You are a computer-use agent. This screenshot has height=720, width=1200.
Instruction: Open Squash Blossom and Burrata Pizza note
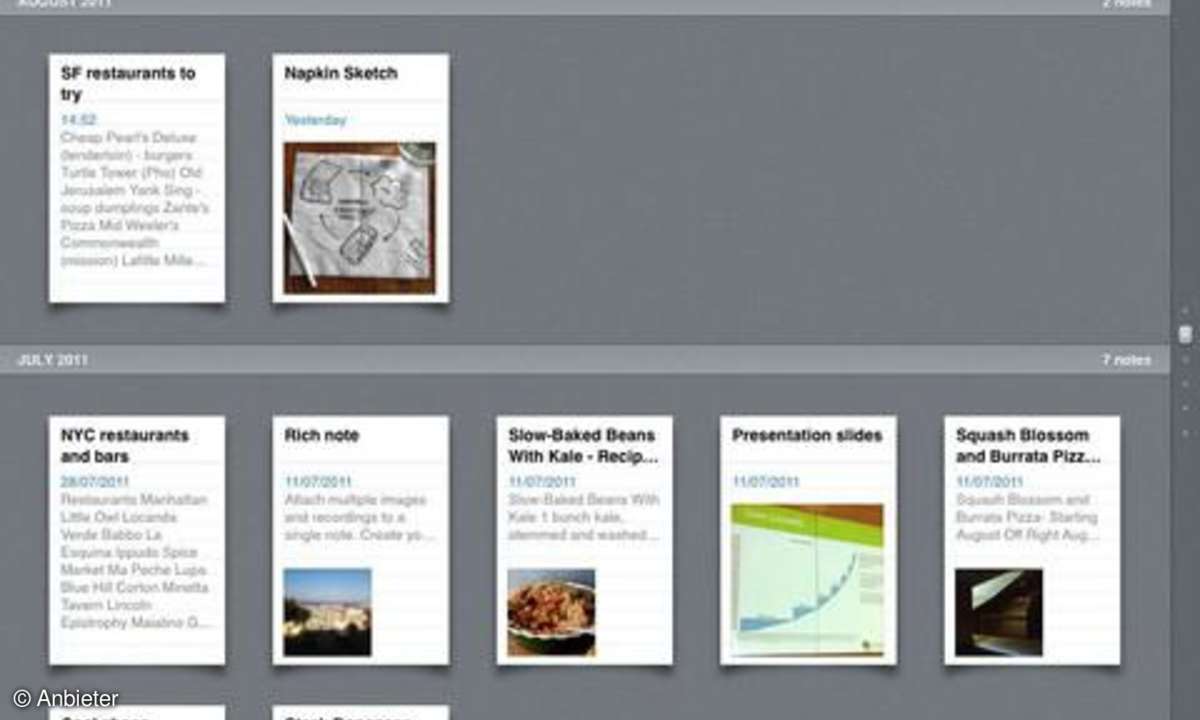coord(1032,540)
